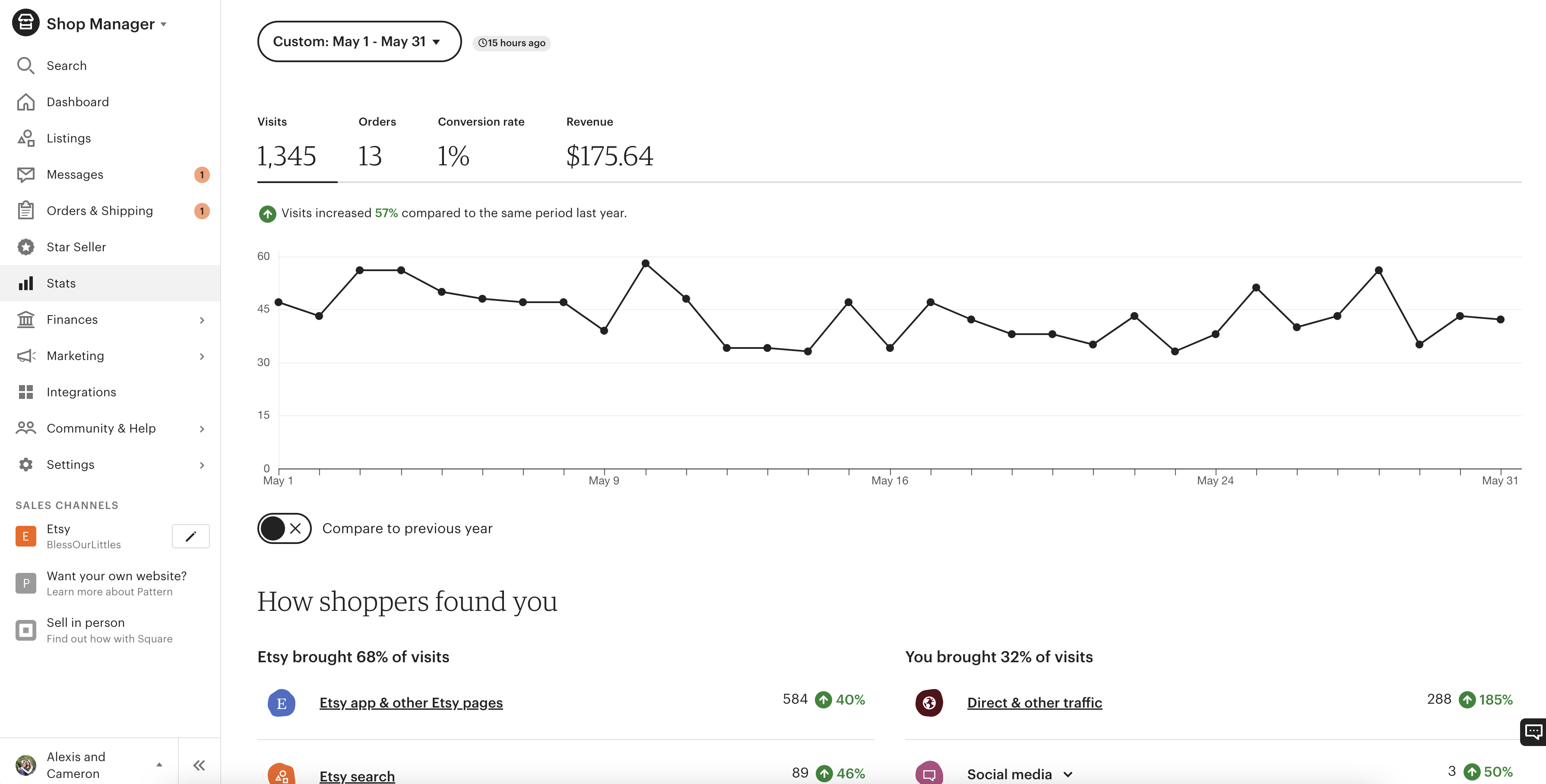
Task: Click 'You brought 32% of visits' heading
Action: point(999,657)
